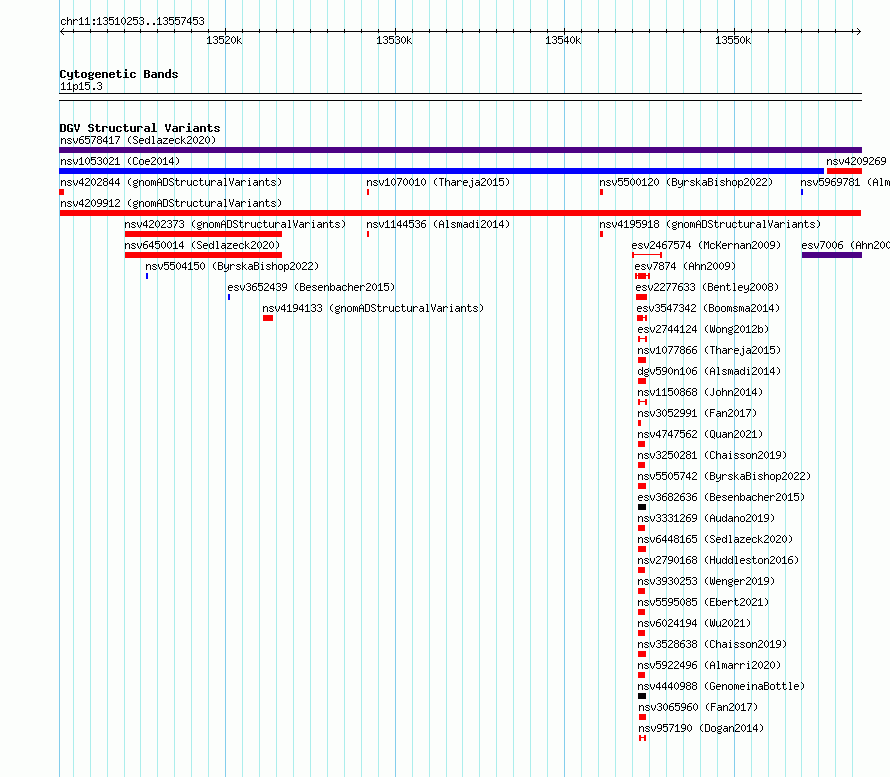This screenshot has height=777, width=890.
Task: Open nsv1144536 (Alsmadi2014) label
Action: 438,224
